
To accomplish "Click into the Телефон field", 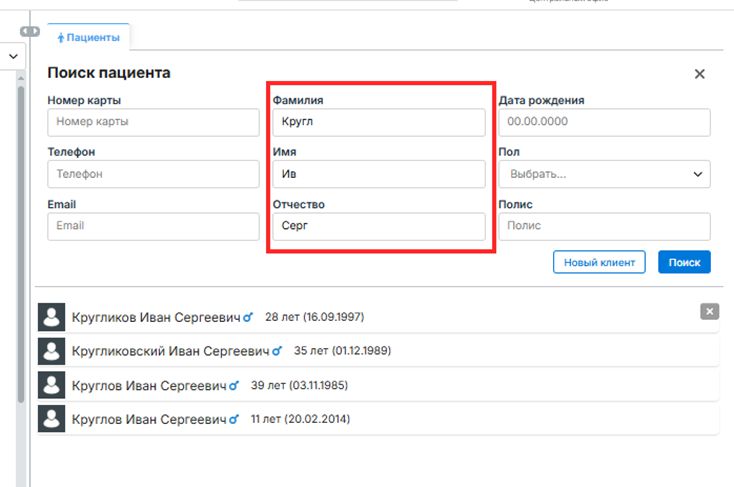I will coord(153,174).
